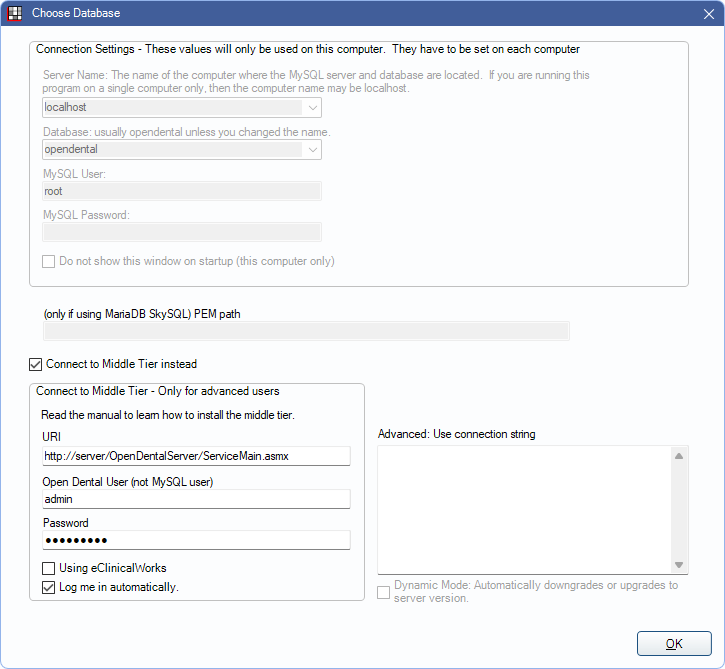
Task: Click the PEM path text field
Action: click(306, 331)
